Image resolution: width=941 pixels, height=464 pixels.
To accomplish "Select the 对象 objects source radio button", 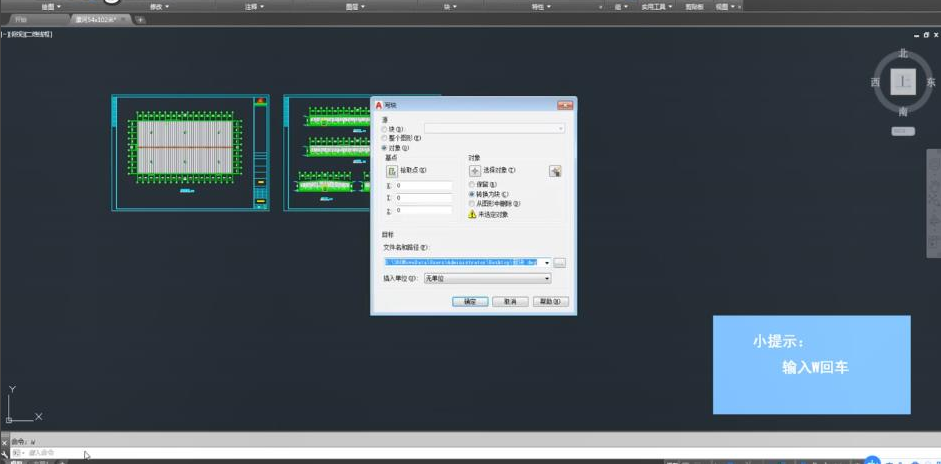I will click(x=385, y=148).
